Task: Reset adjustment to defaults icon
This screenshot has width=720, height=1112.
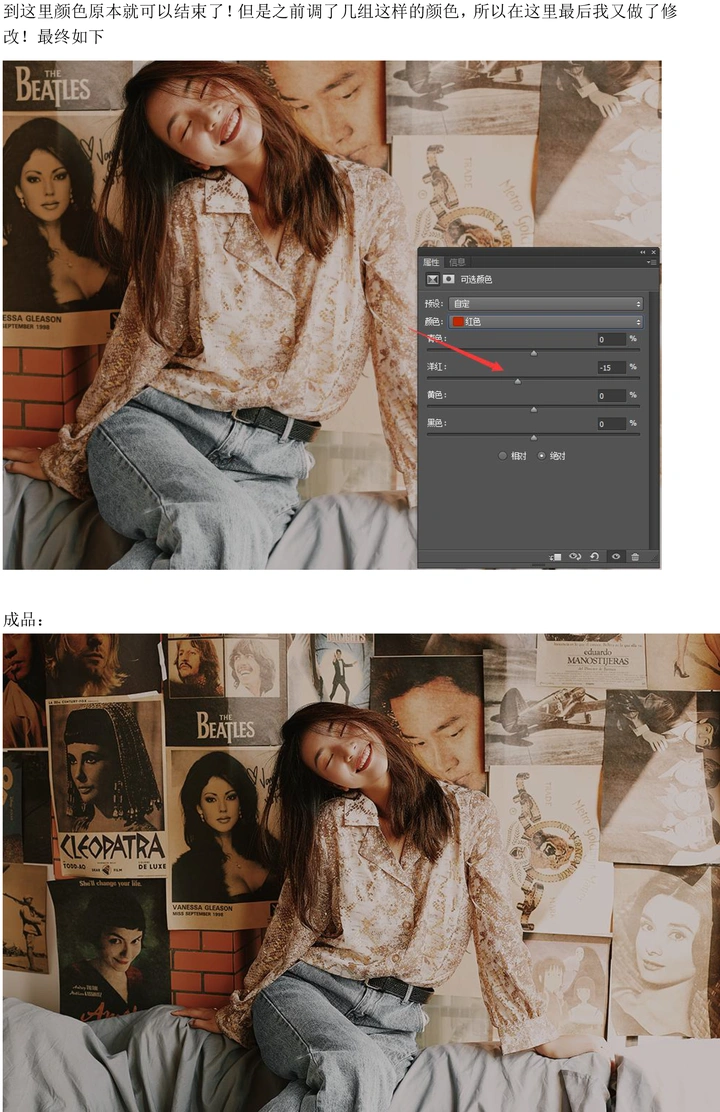Action: tap(594, 557)
